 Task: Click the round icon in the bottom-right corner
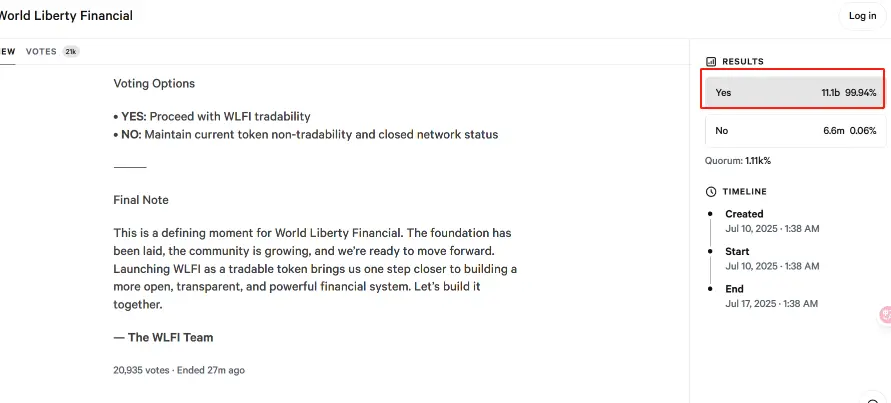click(872, 397)
